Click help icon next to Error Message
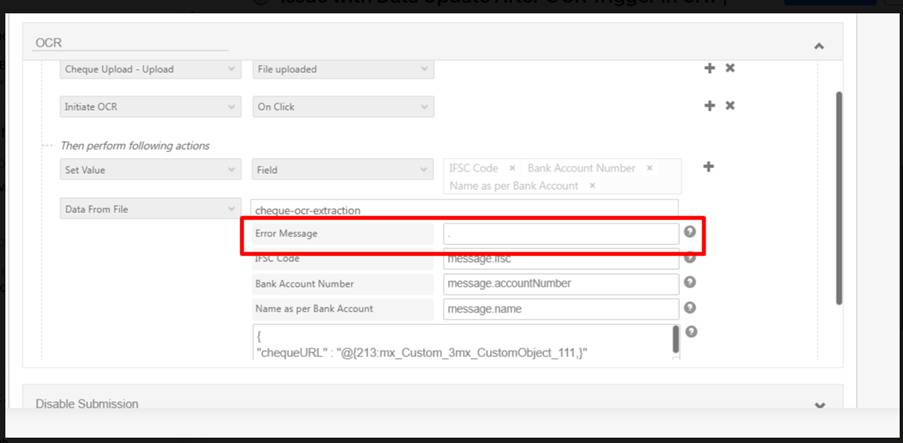The height and width of the screenshot is (443, 903). tap(689, 232)
